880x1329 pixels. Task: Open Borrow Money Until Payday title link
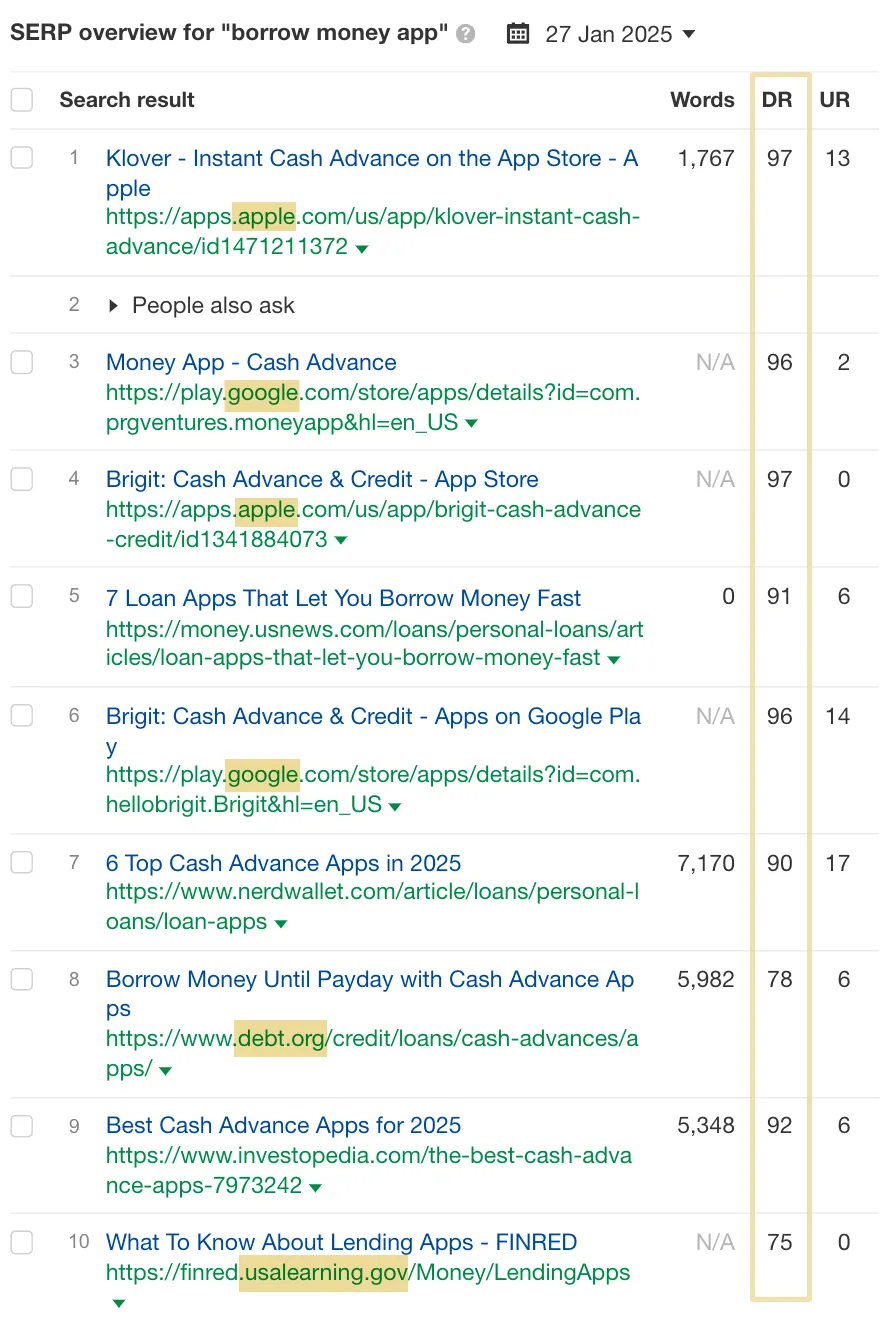coord(370,995)
